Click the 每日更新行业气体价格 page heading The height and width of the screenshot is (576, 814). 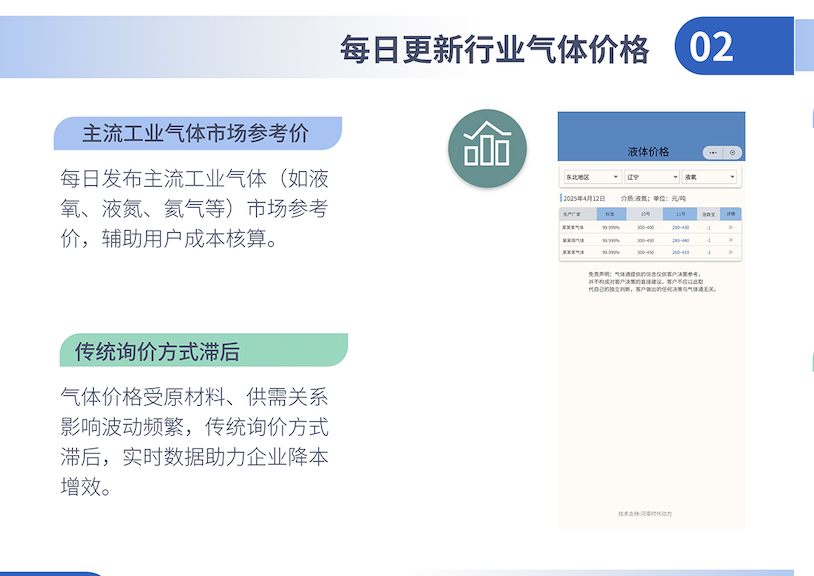pyautogui.click(x=494, y=49)
